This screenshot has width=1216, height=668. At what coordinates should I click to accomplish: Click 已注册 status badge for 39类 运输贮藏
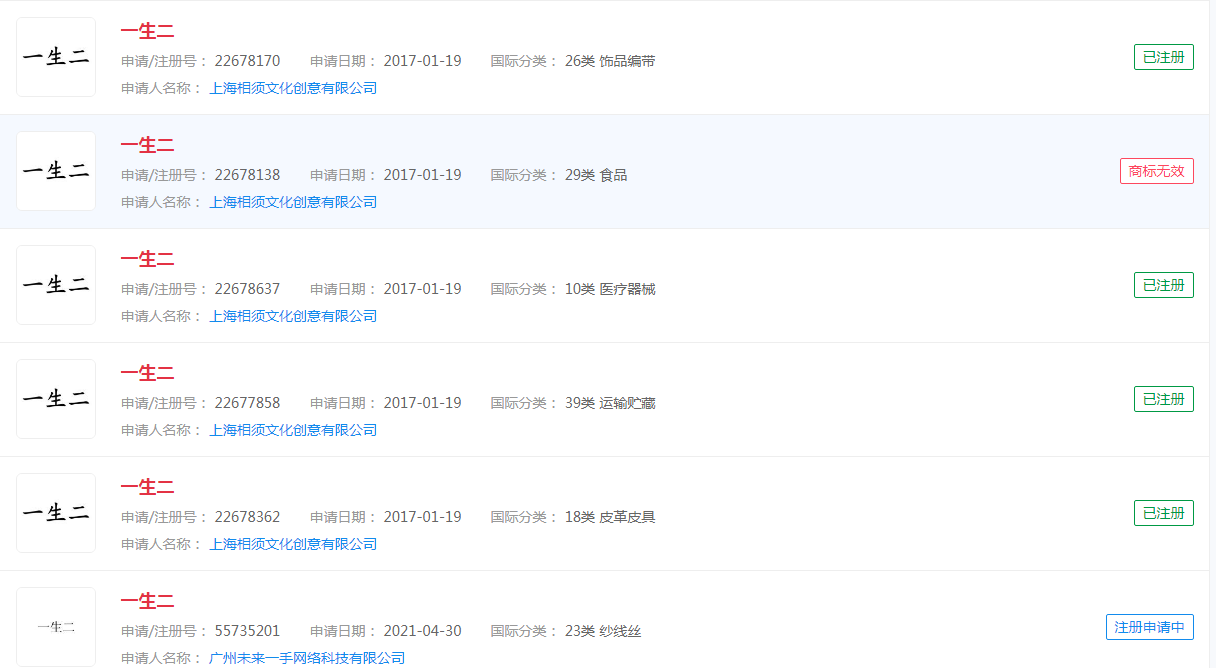click(x=1163, y=399)
